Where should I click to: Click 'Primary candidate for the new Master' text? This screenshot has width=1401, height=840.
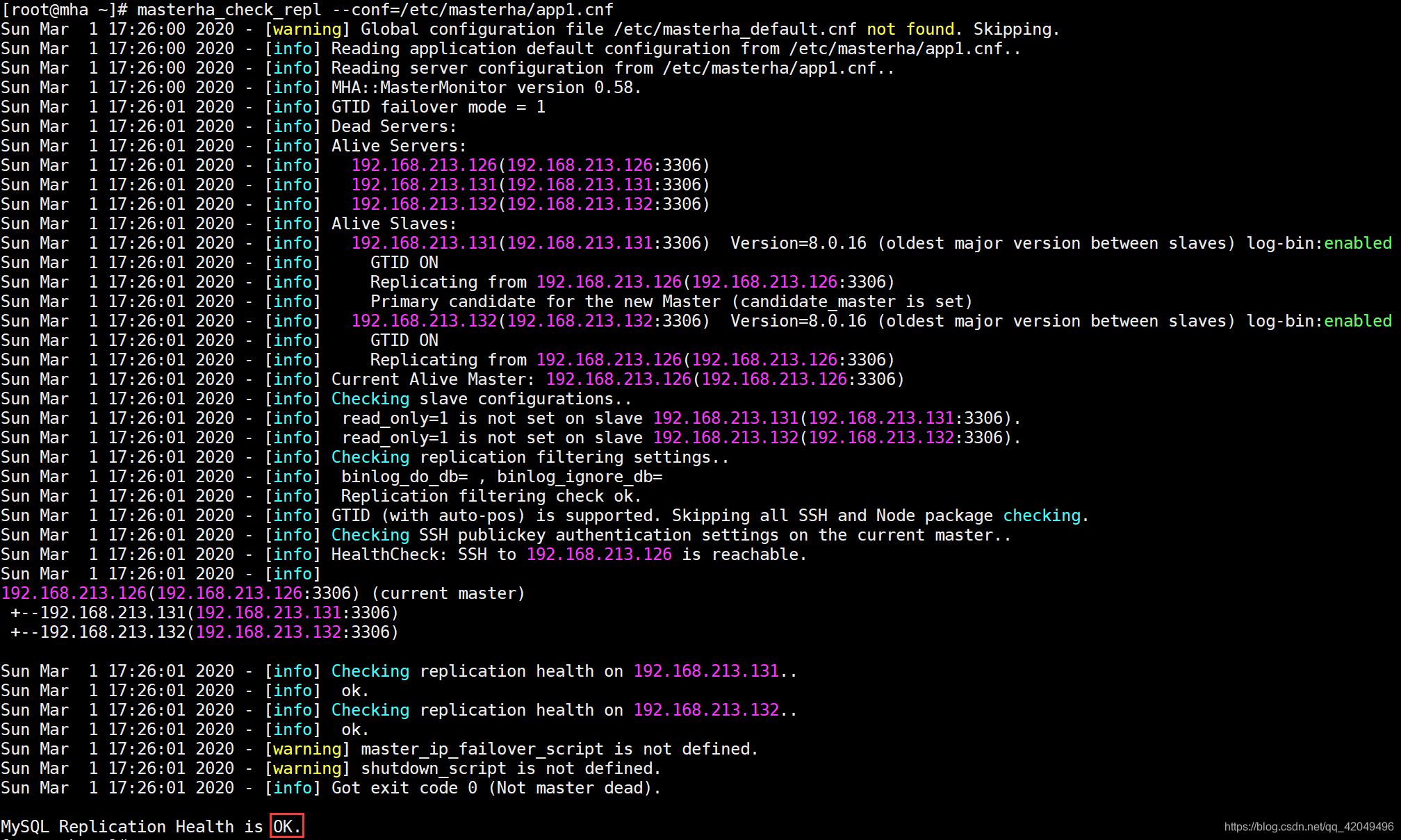click(546, 302)
